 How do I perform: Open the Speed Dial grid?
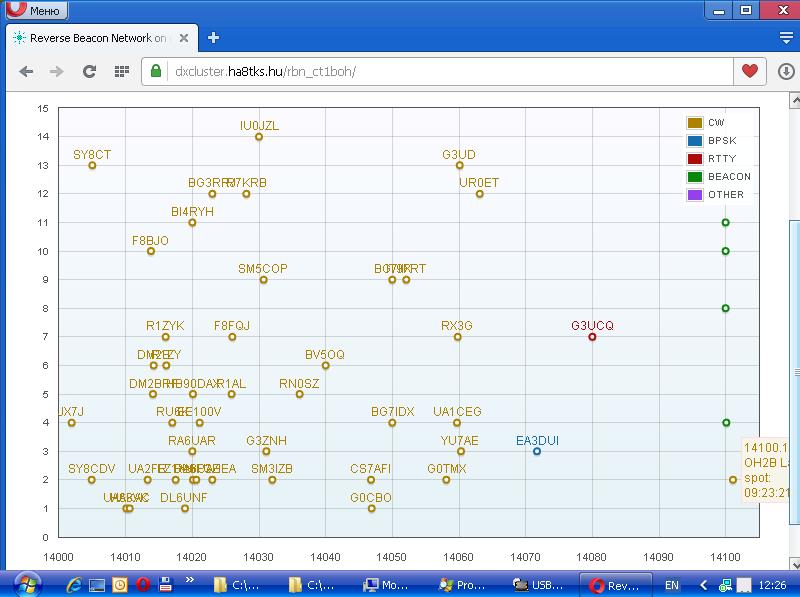[x=121, y=71]
